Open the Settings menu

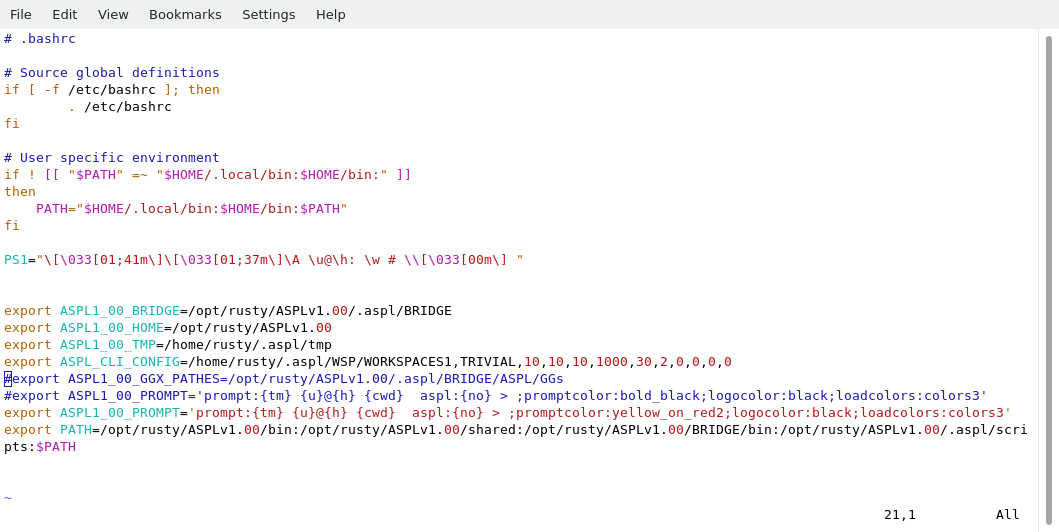(x=268, y=14)
